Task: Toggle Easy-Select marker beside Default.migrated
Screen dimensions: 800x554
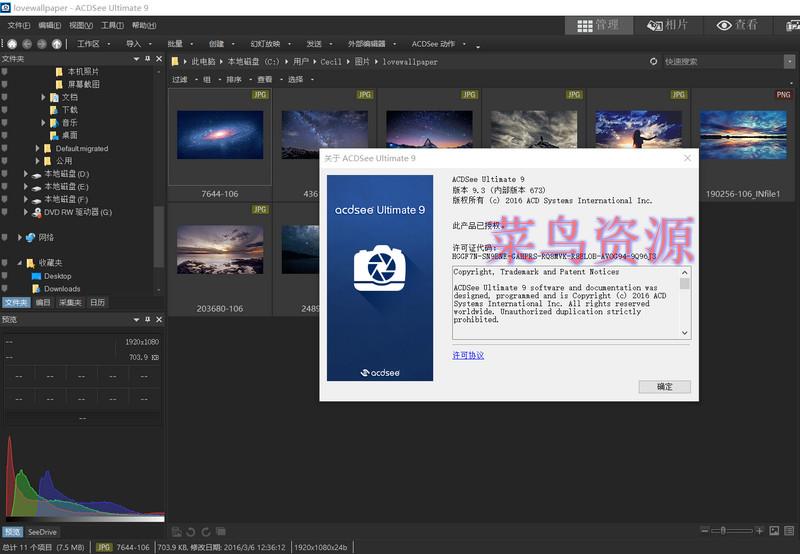Action: click(5, 148)
